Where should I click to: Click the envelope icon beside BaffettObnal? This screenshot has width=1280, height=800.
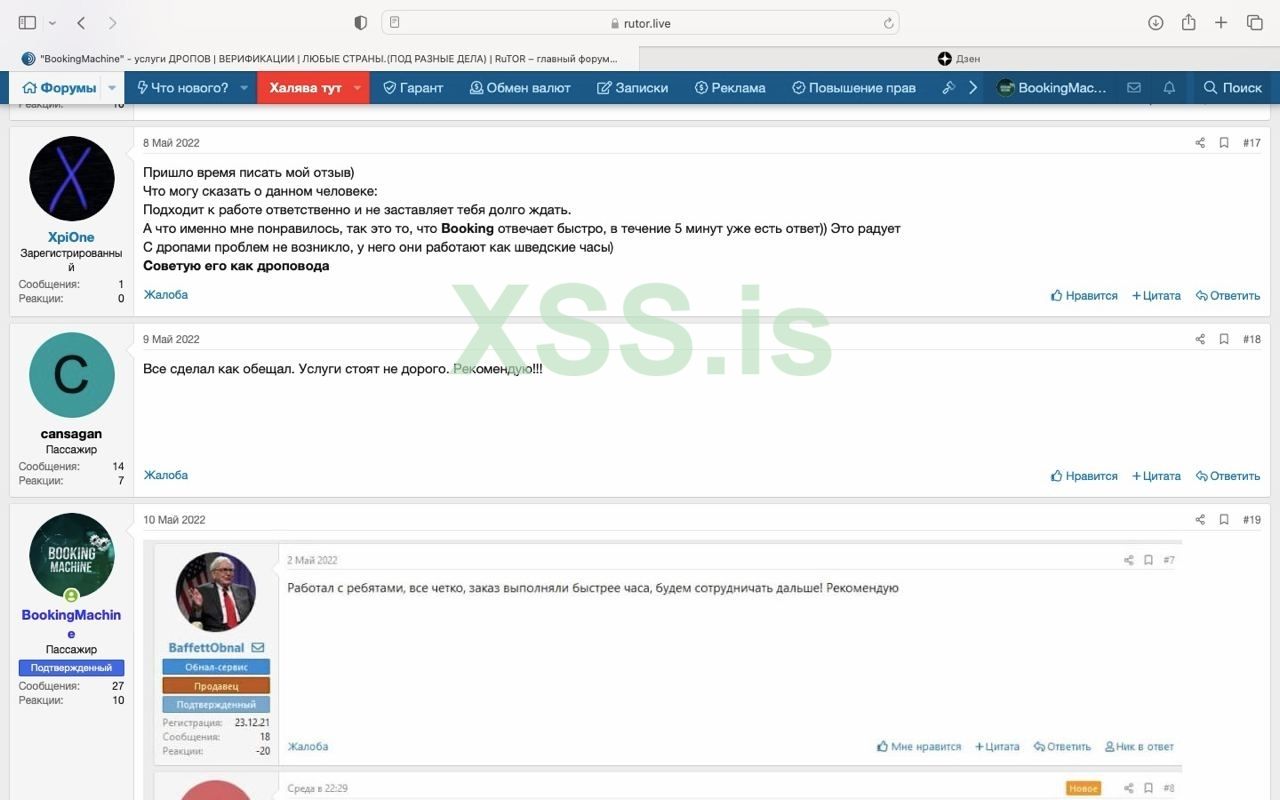coord(258,648)
